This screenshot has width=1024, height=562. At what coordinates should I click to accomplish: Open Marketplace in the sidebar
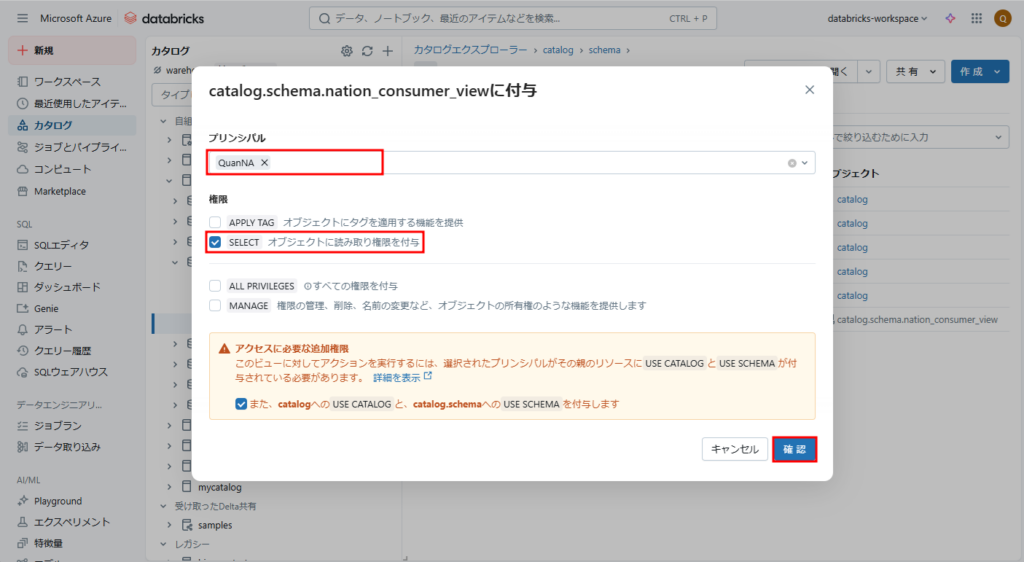coord(60,191)
